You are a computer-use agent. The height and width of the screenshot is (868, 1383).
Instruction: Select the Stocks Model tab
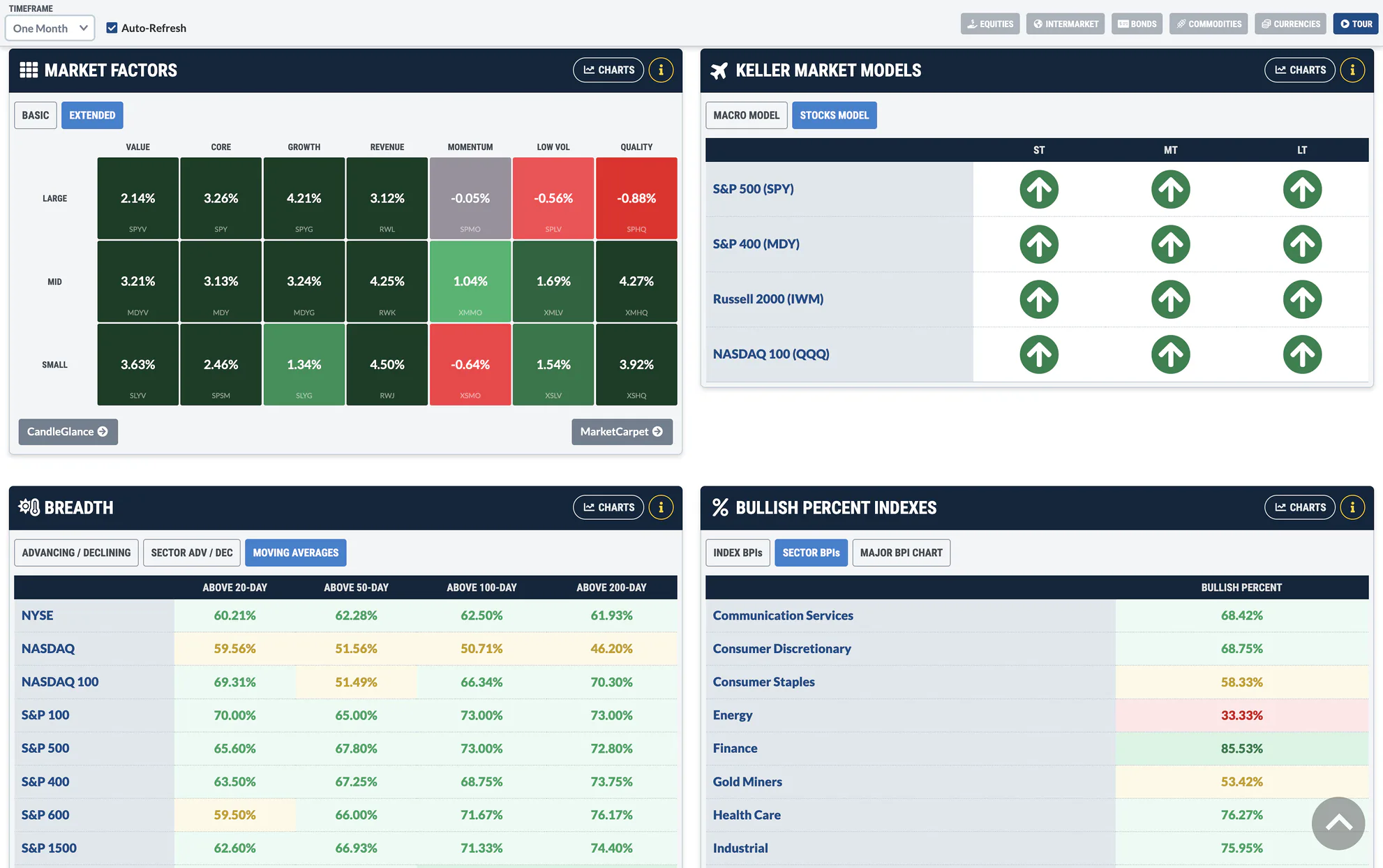click(834, 115)
